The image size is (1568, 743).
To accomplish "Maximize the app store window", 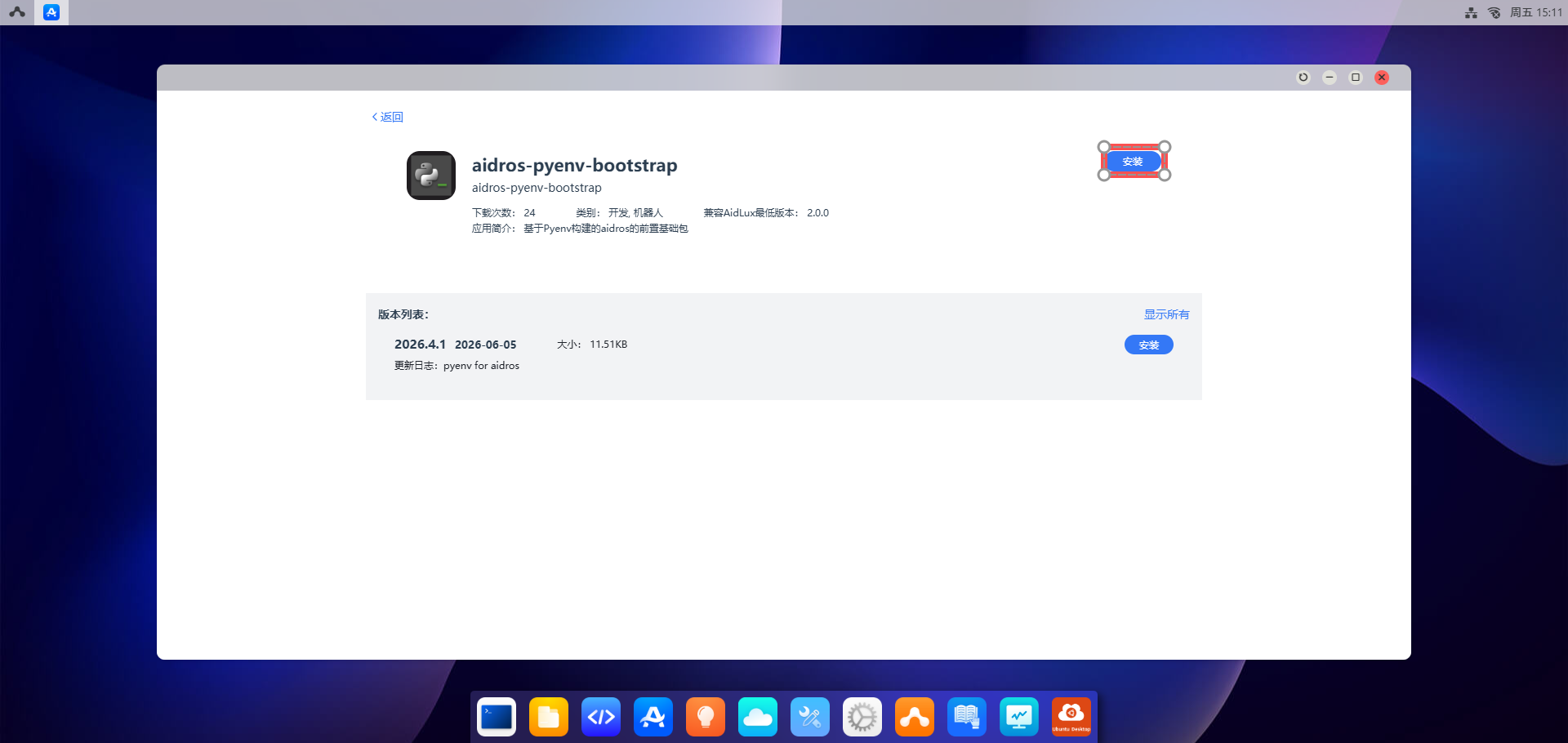I will point(1356,78).
